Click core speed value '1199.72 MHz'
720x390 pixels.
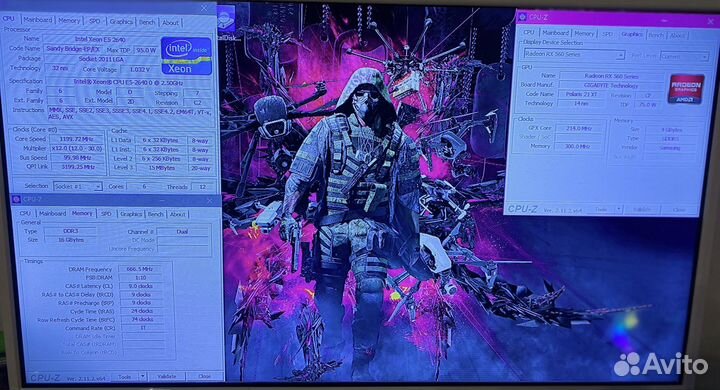(76, 139)
